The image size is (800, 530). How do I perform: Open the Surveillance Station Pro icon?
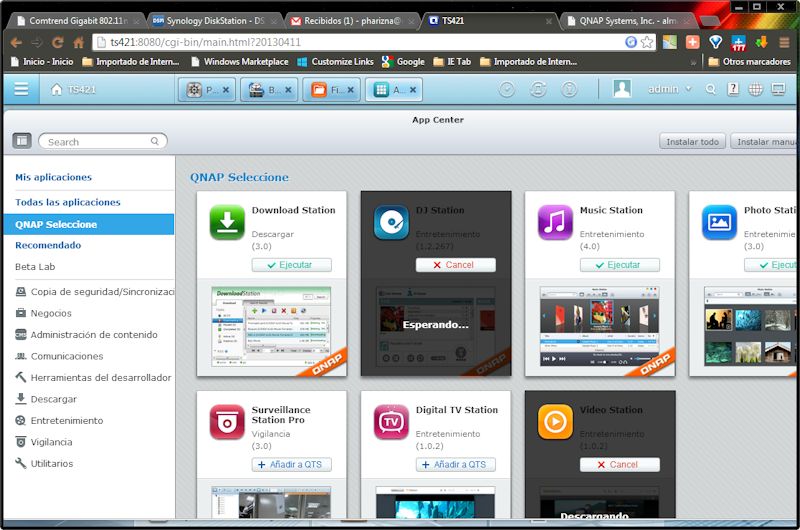[227, 422]
